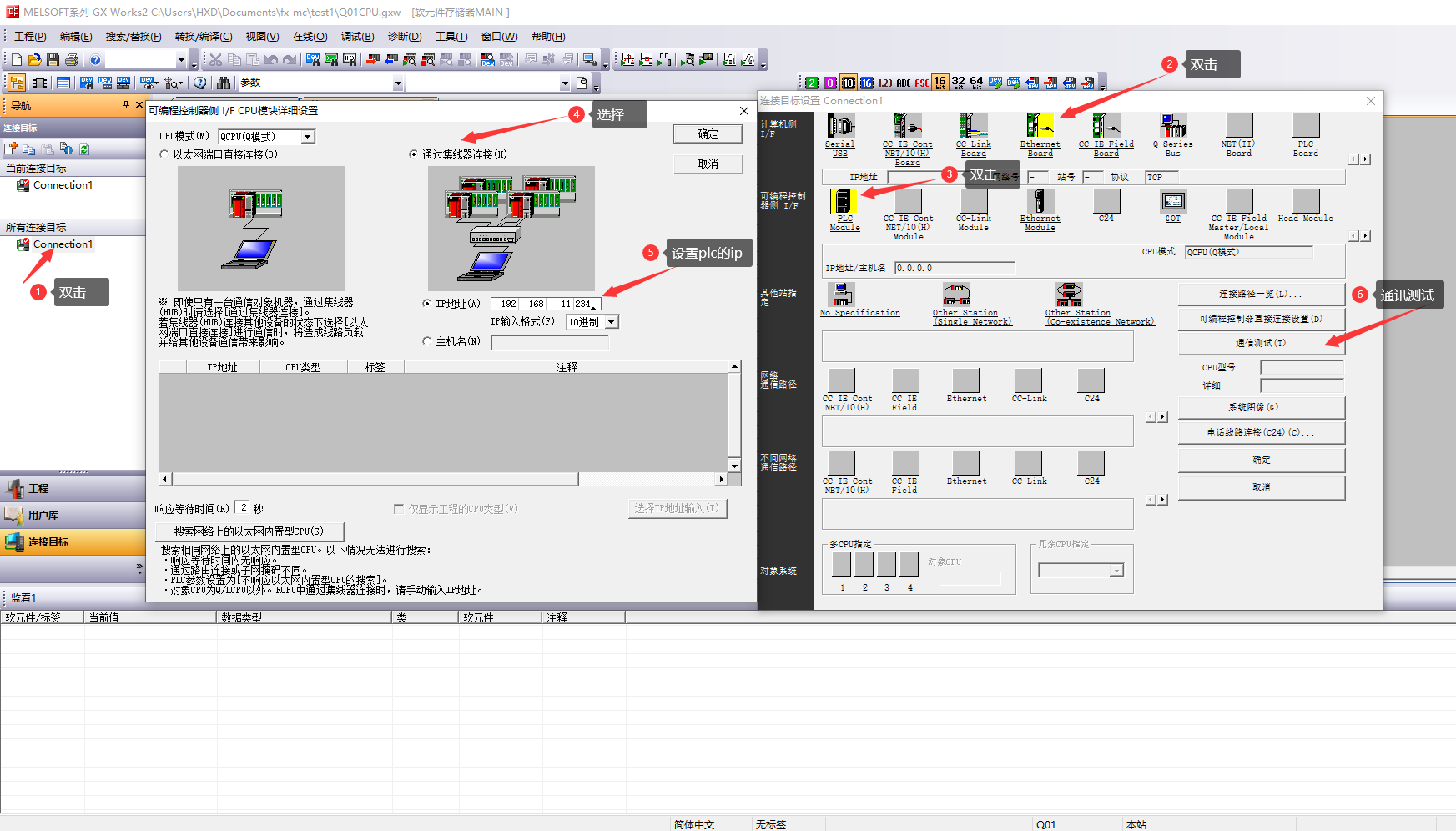This screenshot has height=831, width=1456.
Task: Choose the No Specification station icon
Action: [843, 295]
